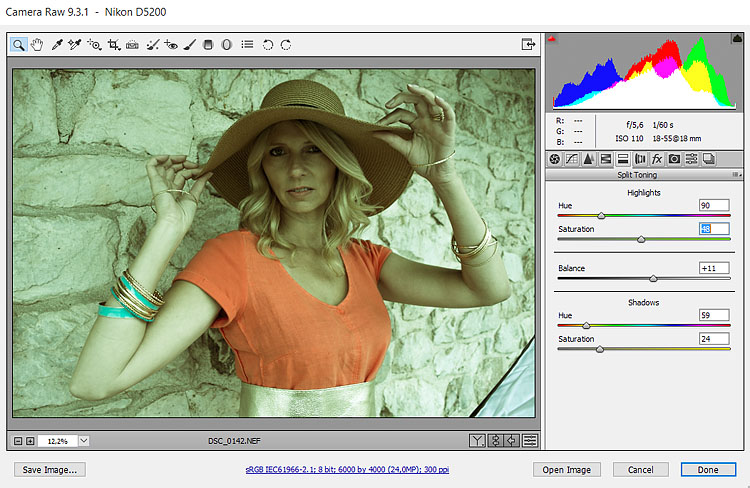Open the zoom level dropdown
750x488 pixels.
83,440
